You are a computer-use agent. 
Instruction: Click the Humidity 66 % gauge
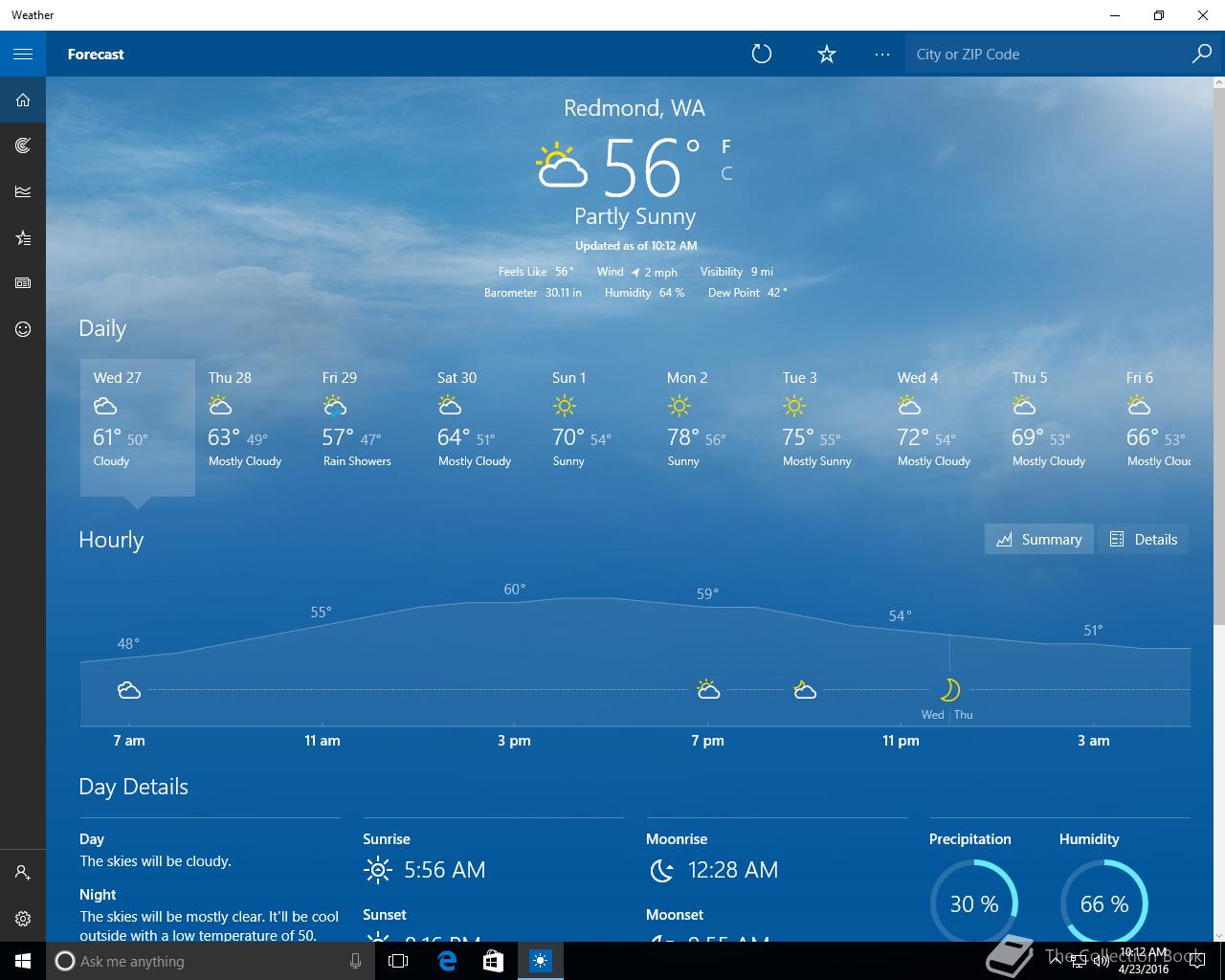coord(1104,903)
